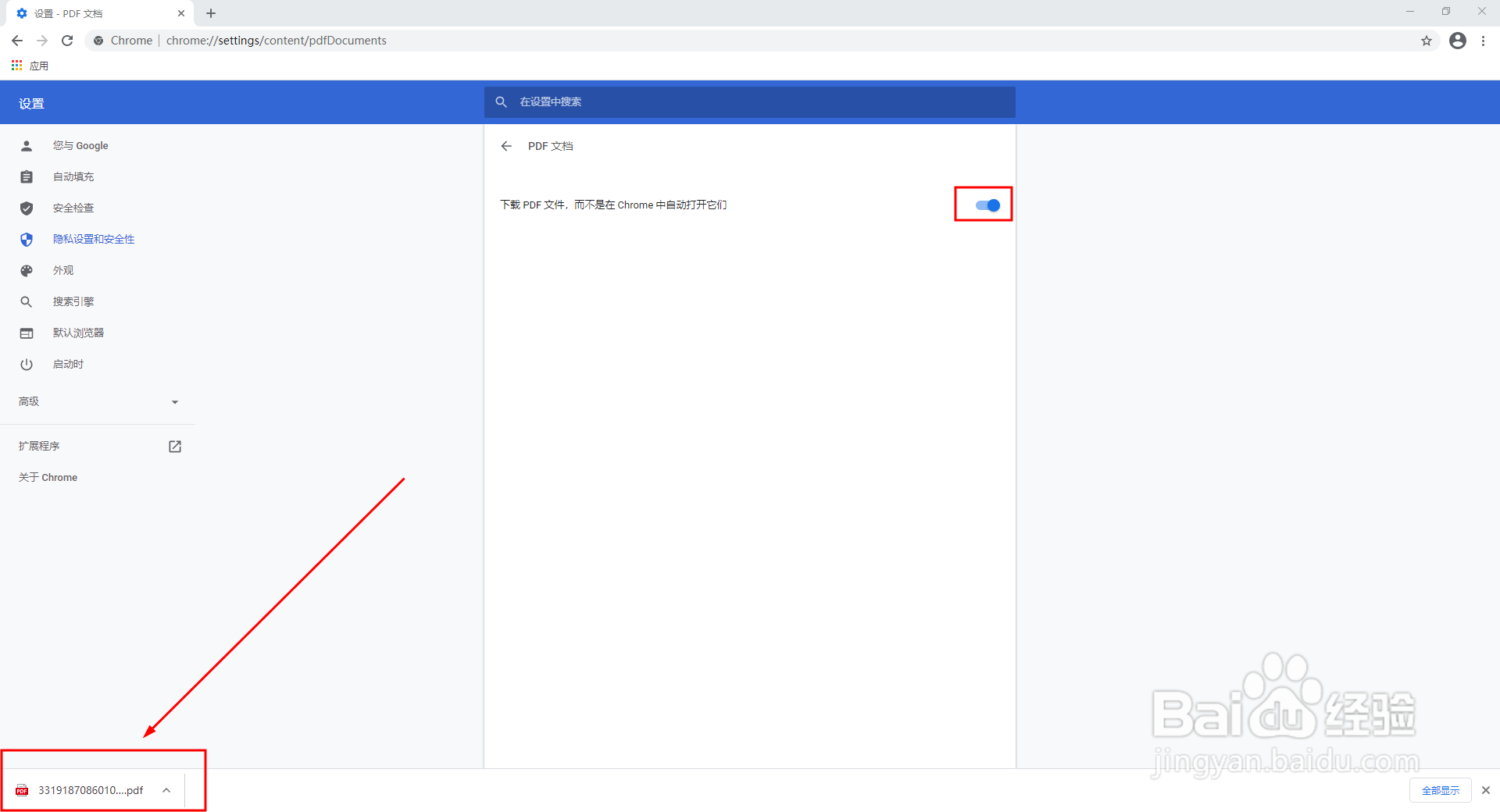The height and width of the screenshot is (812, 1500).
Task: Click 全部显示 to show all downloads
Action: [x=1441, y=790]
